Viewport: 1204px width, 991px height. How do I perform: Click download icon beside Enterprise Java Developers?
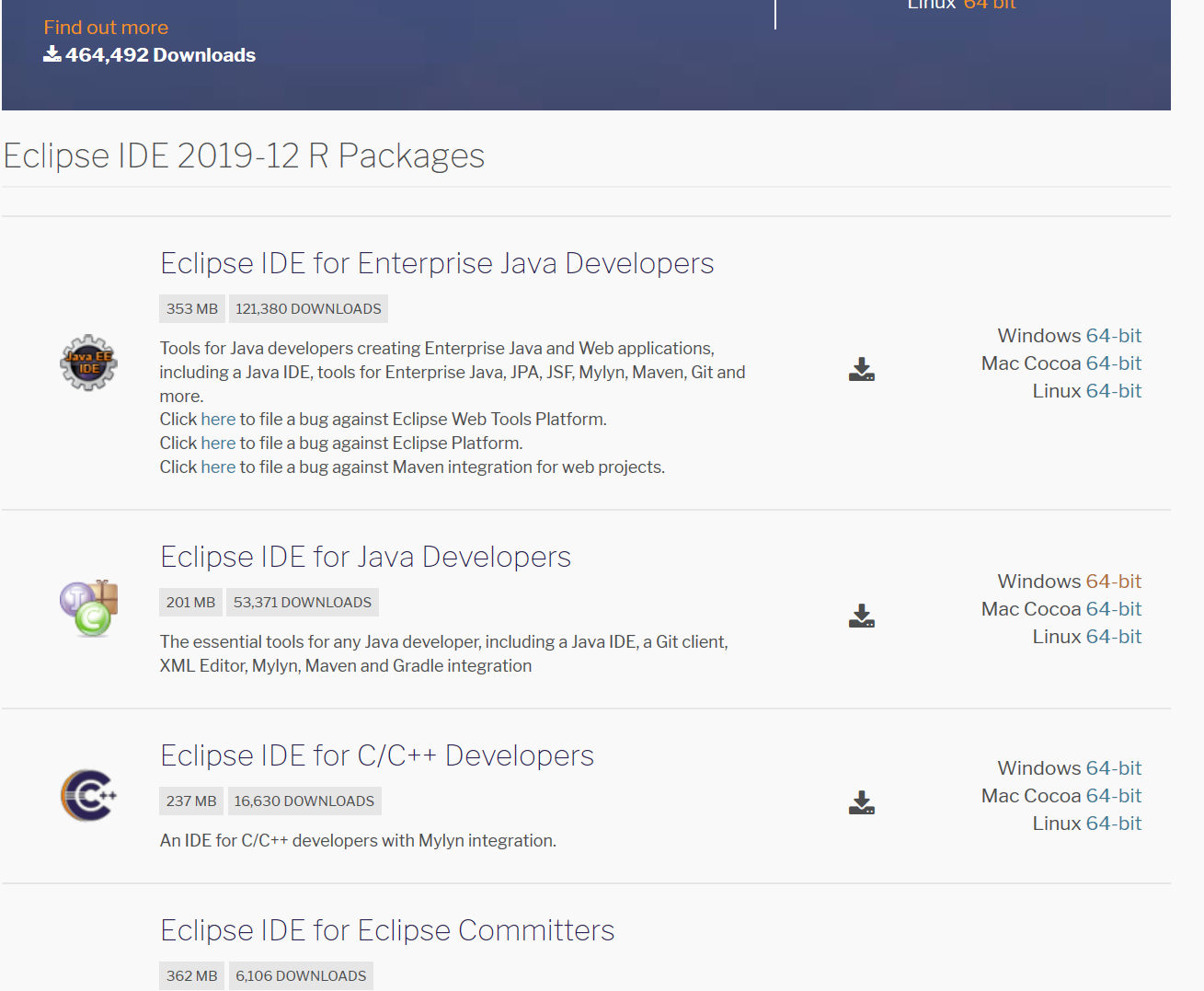pyautogui.click(x=861, y=369)
